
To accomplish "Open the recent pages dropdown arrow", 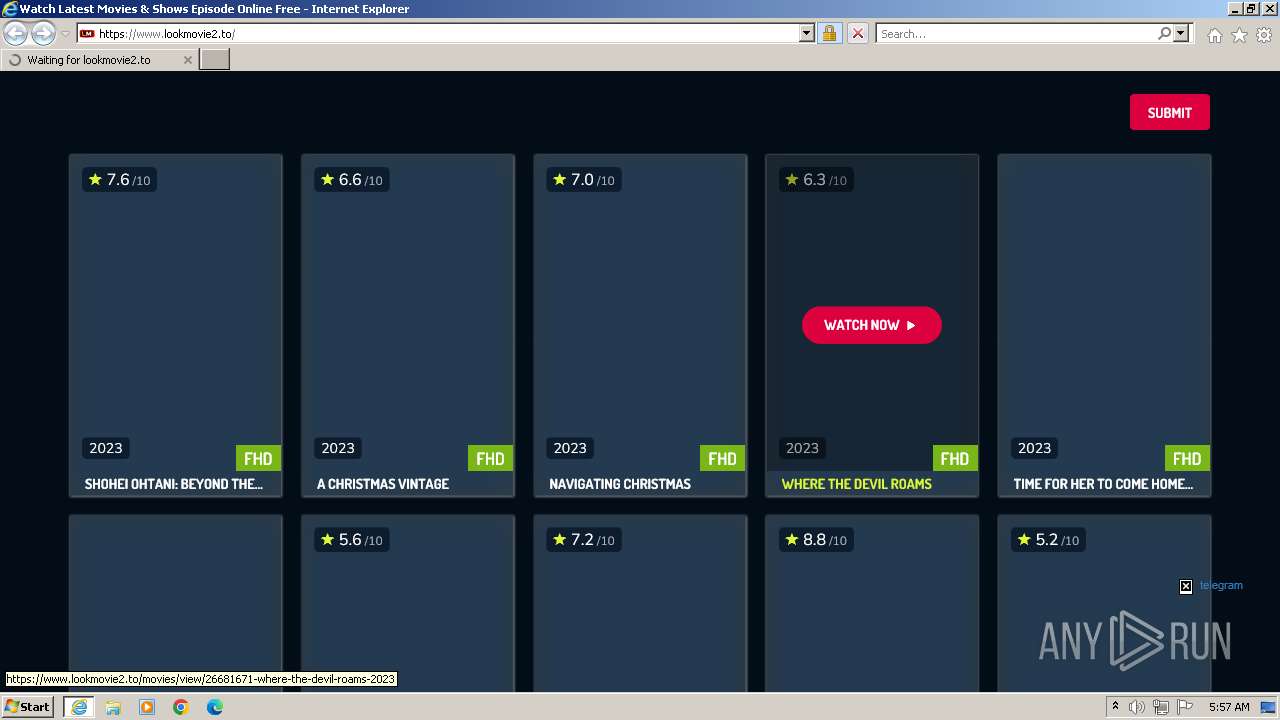I will (x=65, y=33).
